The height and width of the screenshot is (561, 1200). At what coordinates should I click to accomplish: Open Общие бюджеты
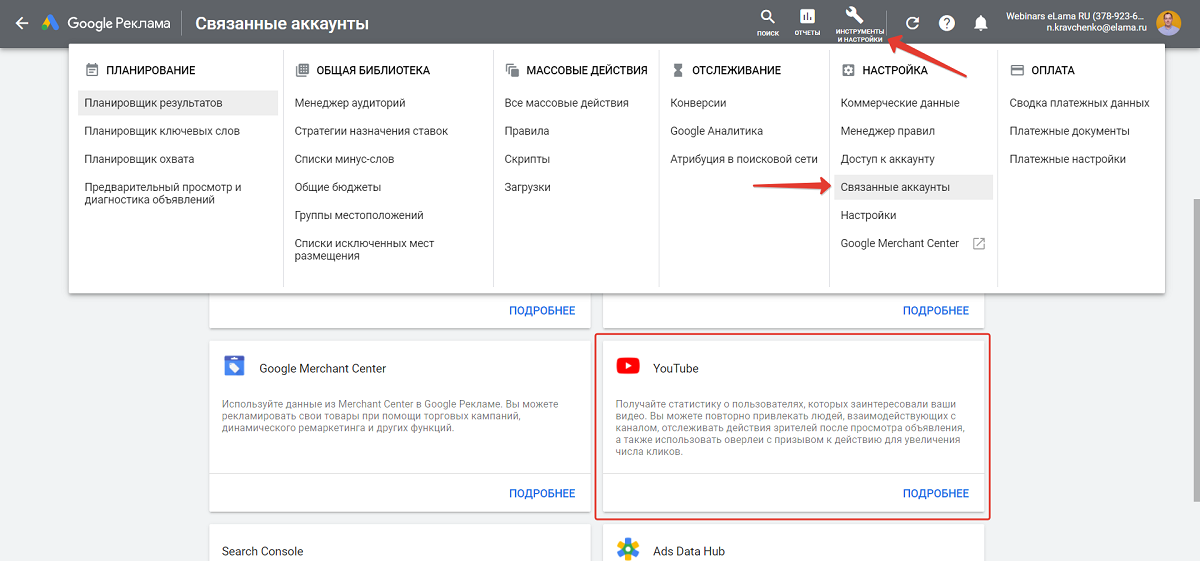(337, 187)
